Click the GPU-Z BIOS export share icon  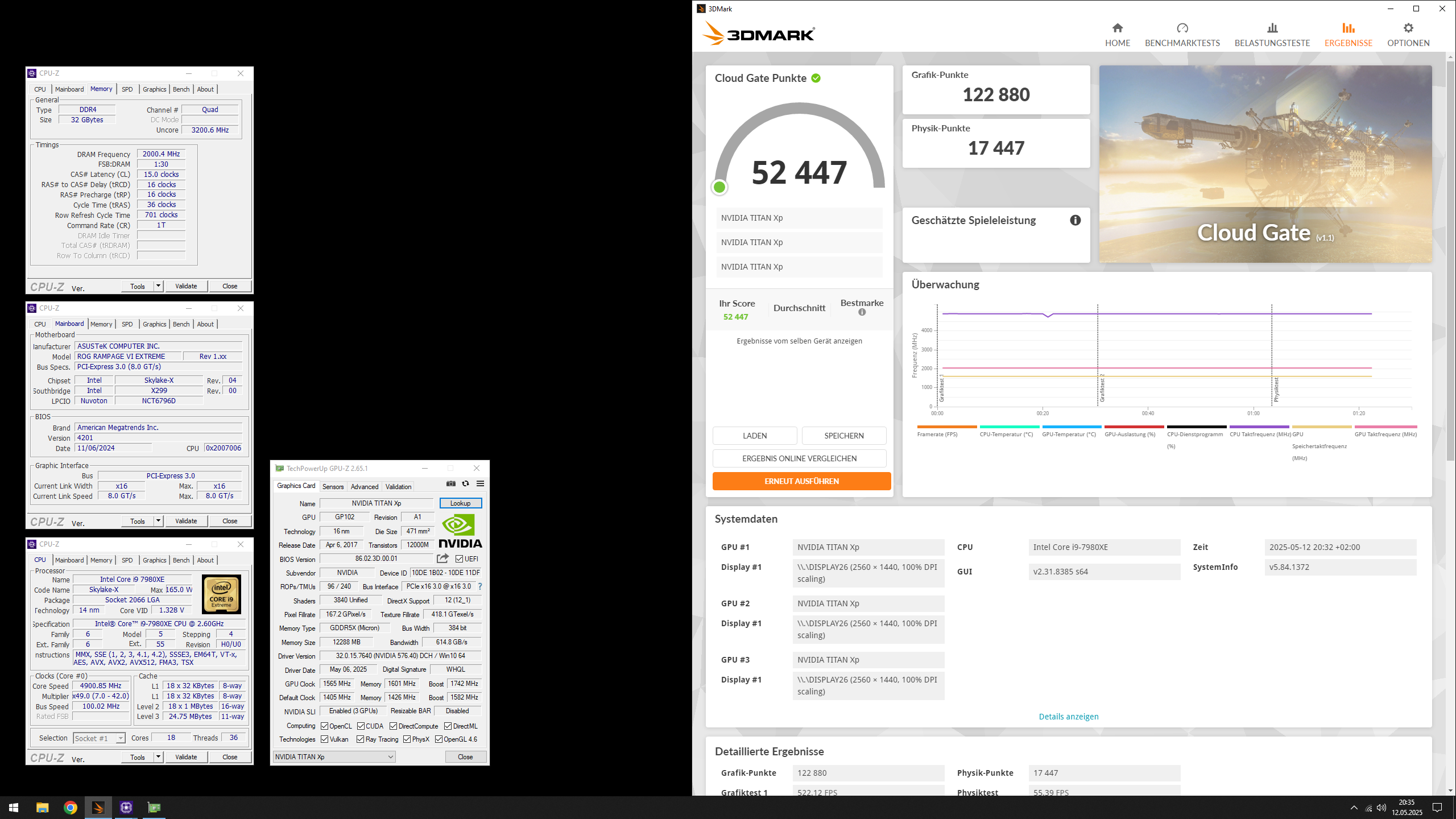443,559
